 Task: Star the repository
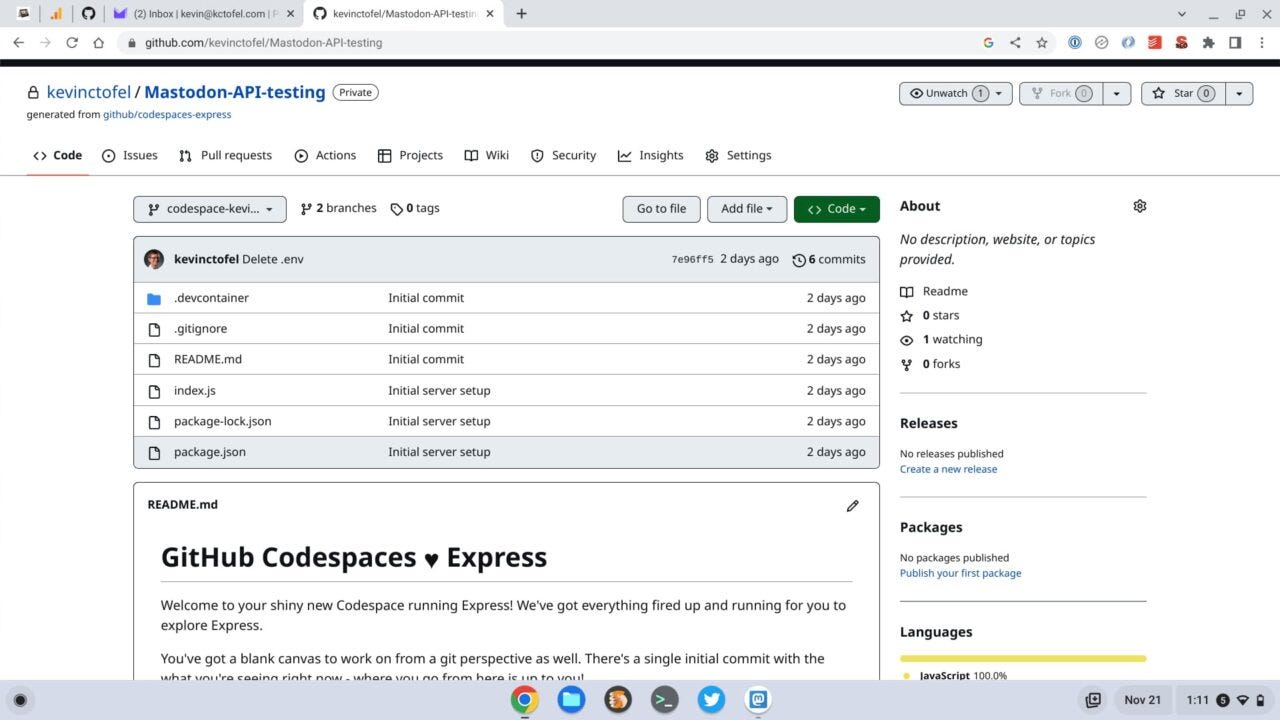click(1183, 93)
